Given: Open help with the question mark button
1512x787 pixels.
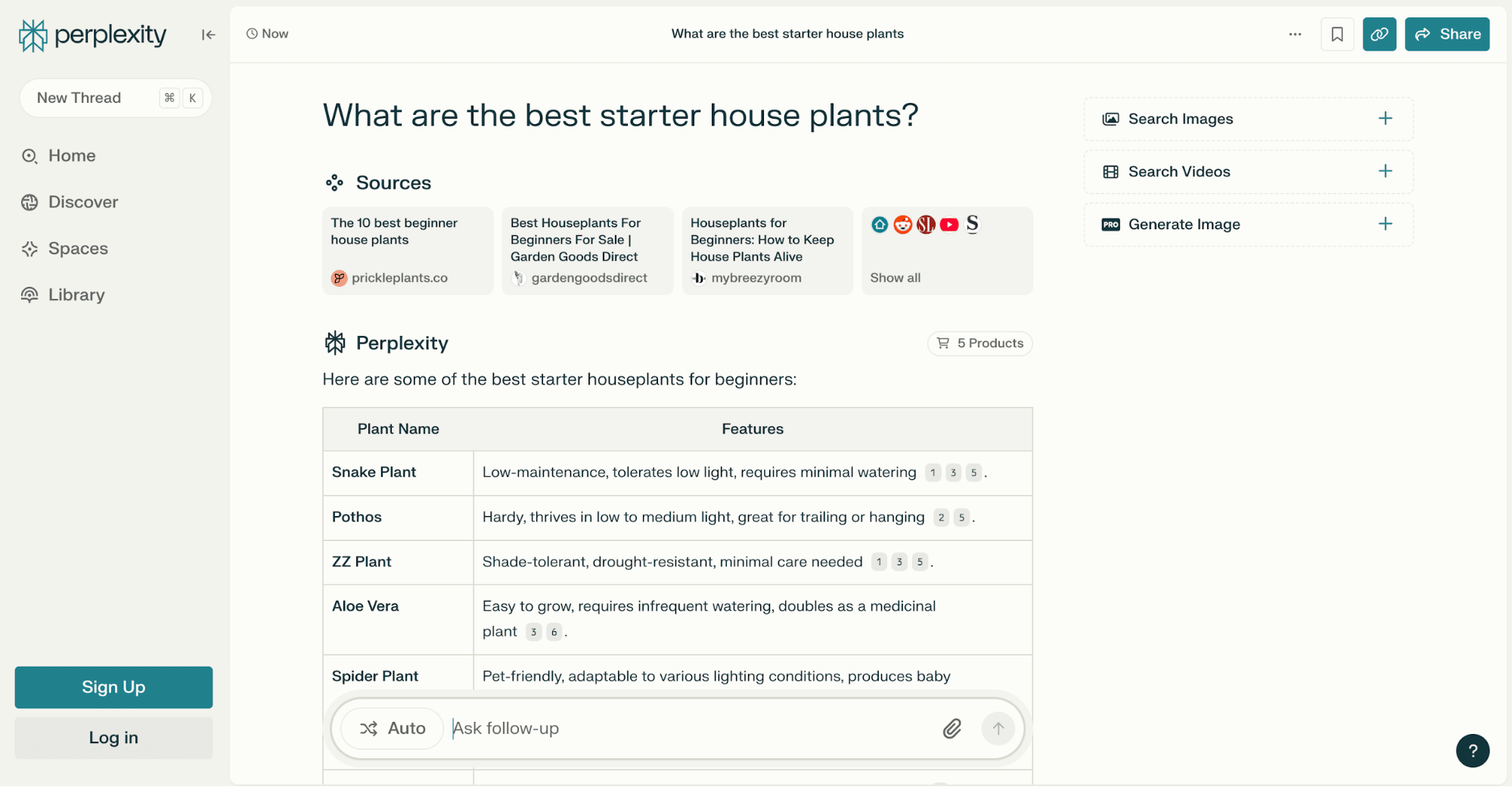Looking at the screenshot, I should click(x=1472, y=751).
